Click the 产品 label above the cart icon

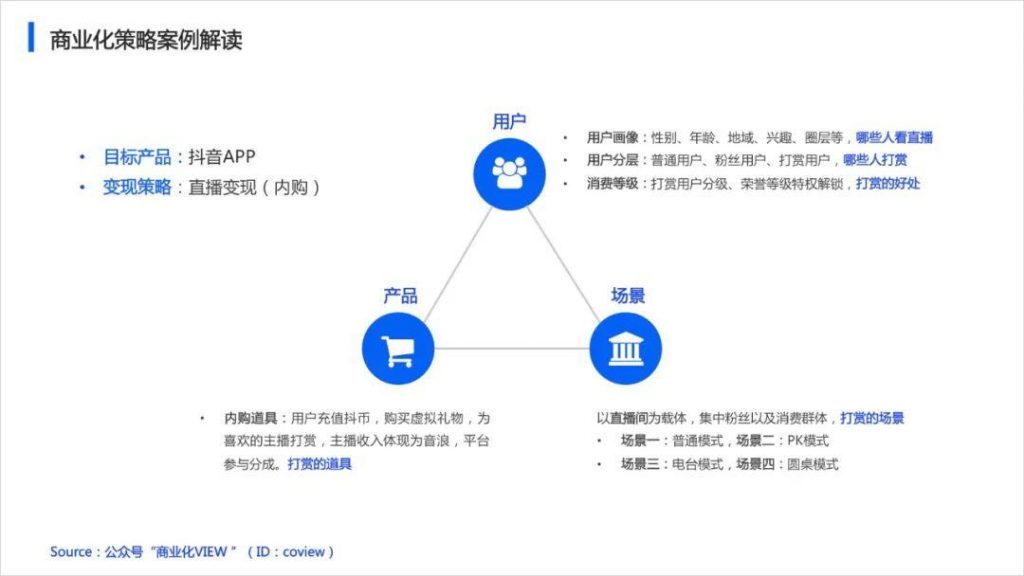(x=400, y=296)
